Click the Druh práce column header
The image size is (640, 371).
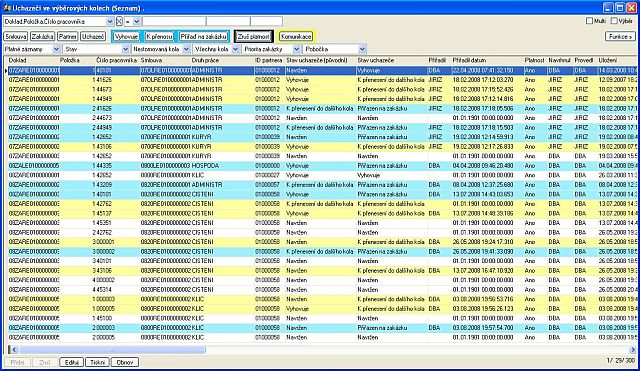pos(222,60)
